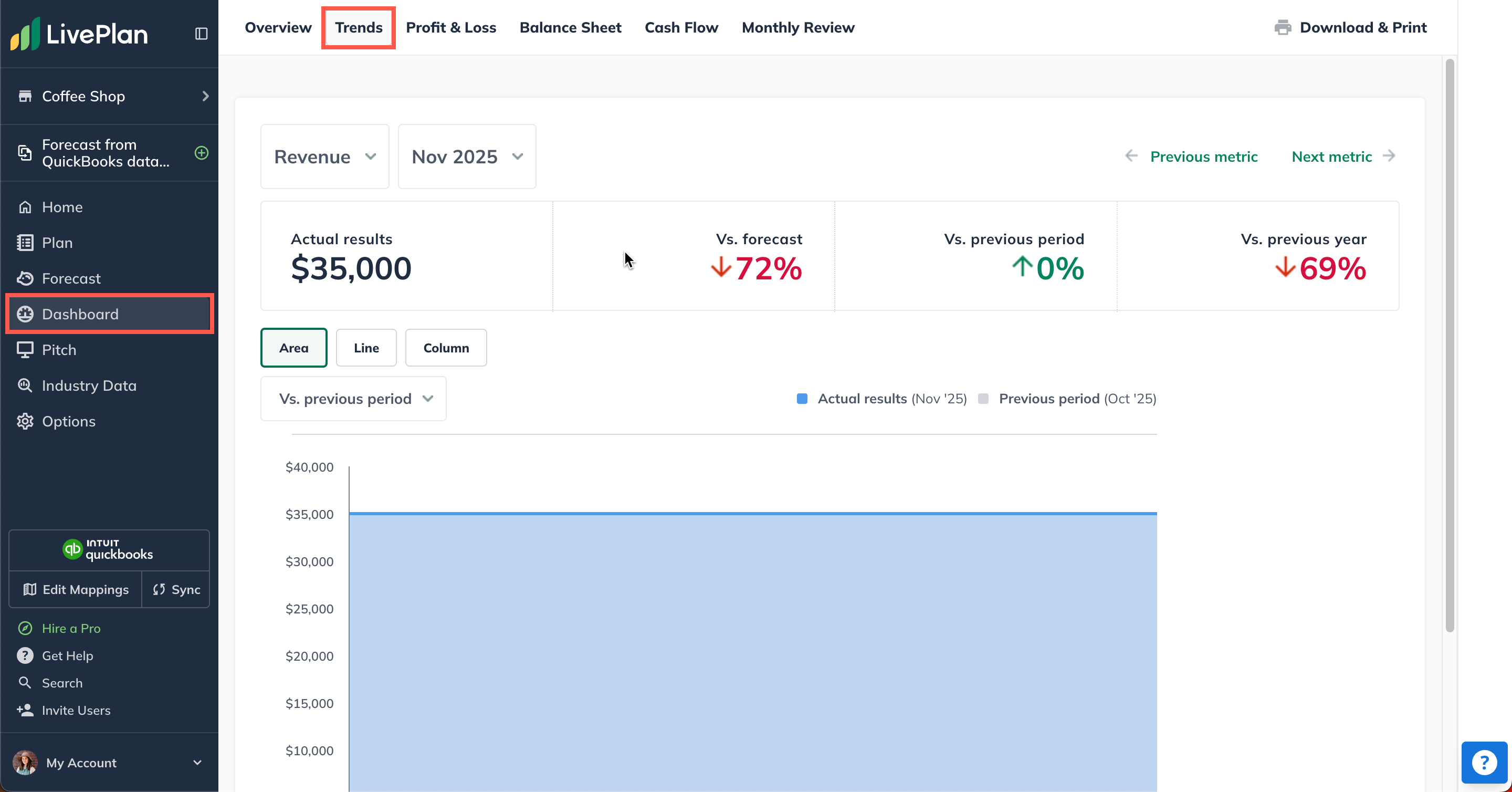Open the Home section in the sidebar
Image resolution: width=1512 pixels, height=792 pixels.
pyautogui.click(x=61, y=206)
